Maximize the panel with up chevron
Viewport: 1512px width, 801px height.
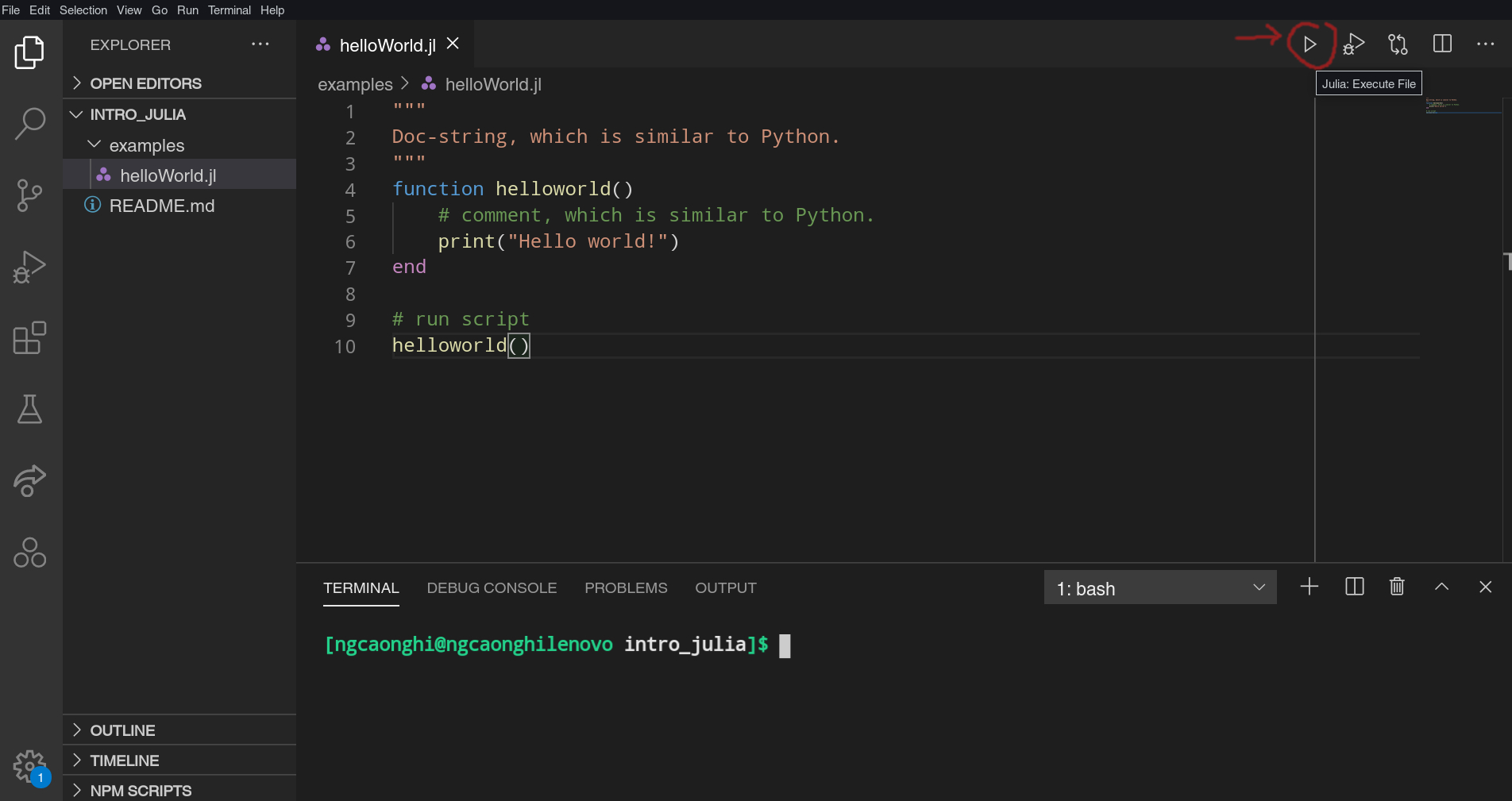pyautogui.click(x=1441, y=587)
